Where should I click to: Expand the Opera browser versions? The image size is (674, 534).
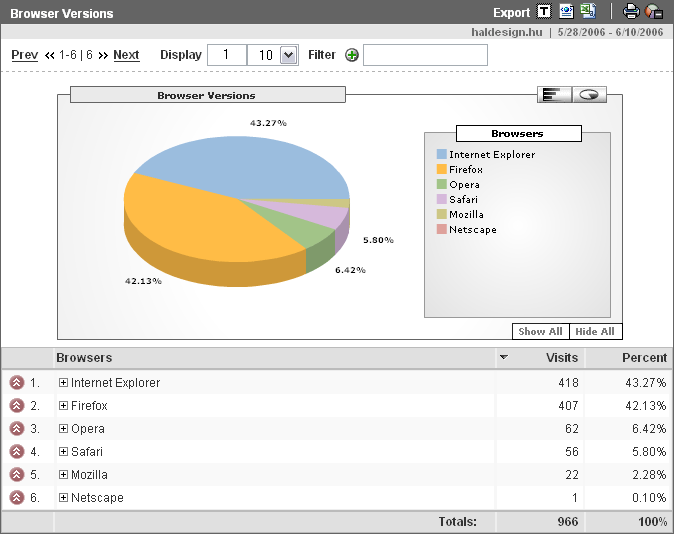pos(63,429)
